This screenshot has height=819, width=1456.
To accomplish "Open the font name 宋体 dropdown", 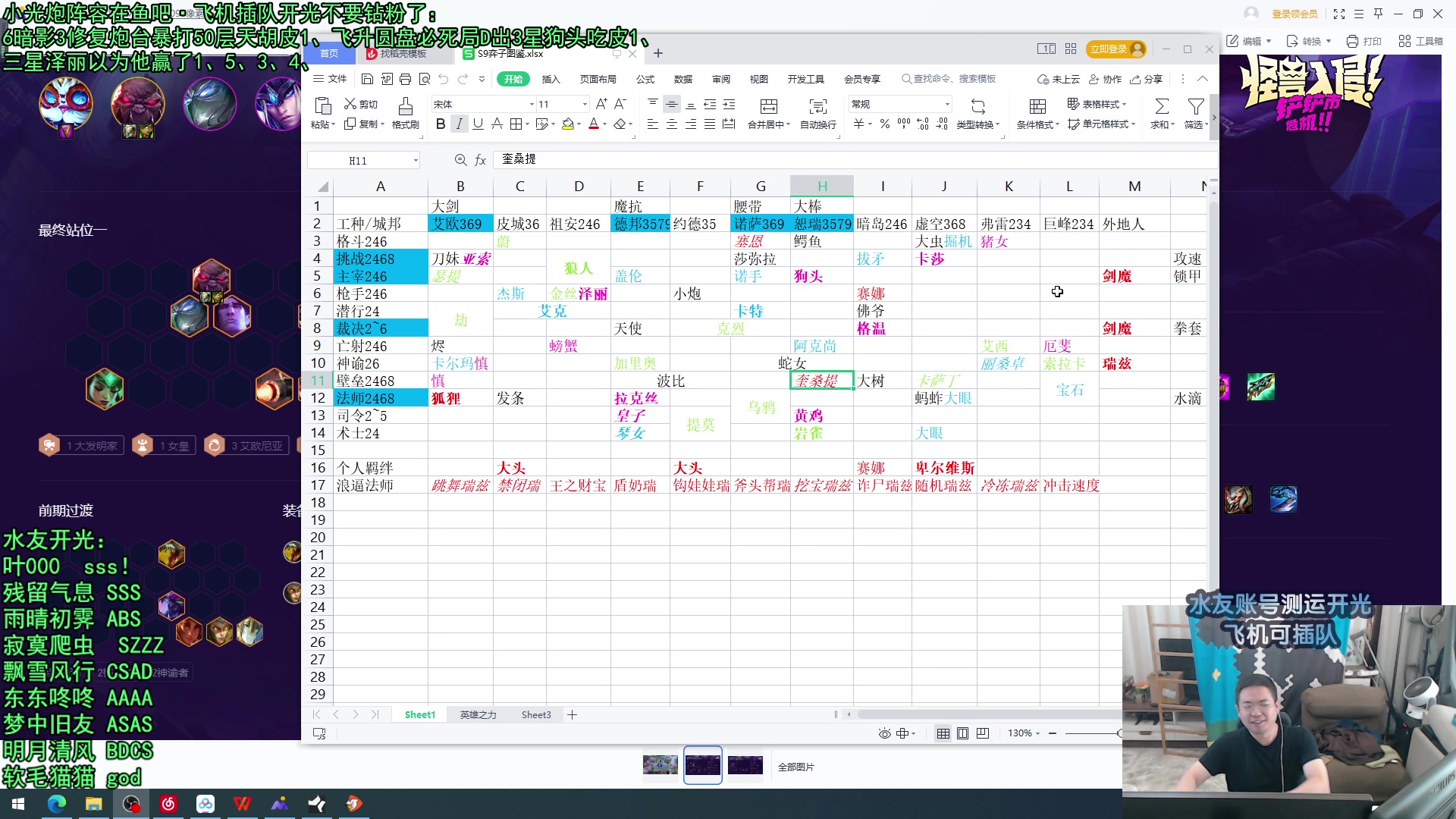I will 532,104.
